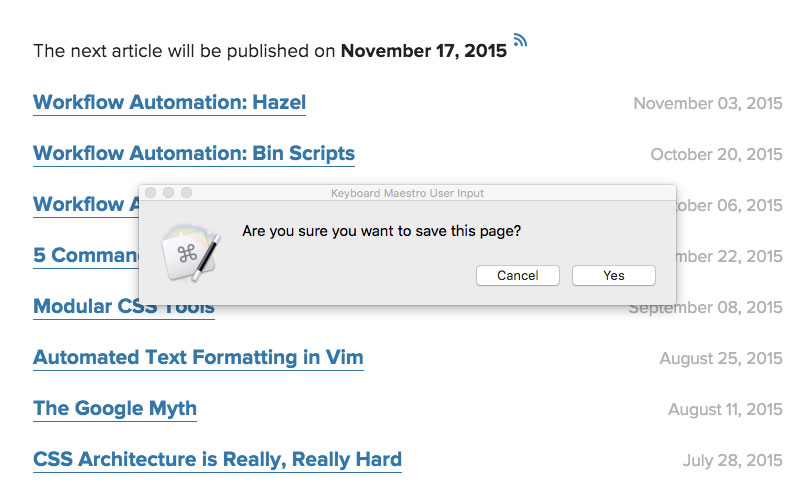
Task: Click the "Are you sure" dialog message
Action: [x=381, y=231]
